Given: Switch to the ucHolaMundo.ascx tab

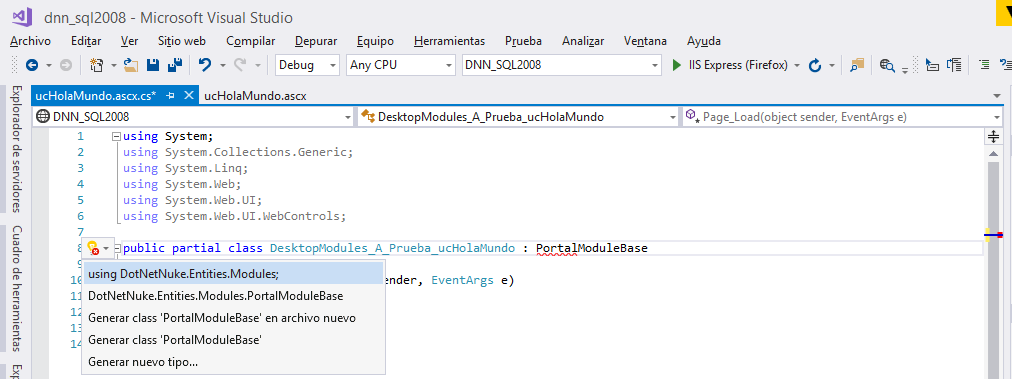Looking at the screenshot, I should pos(255,96).
